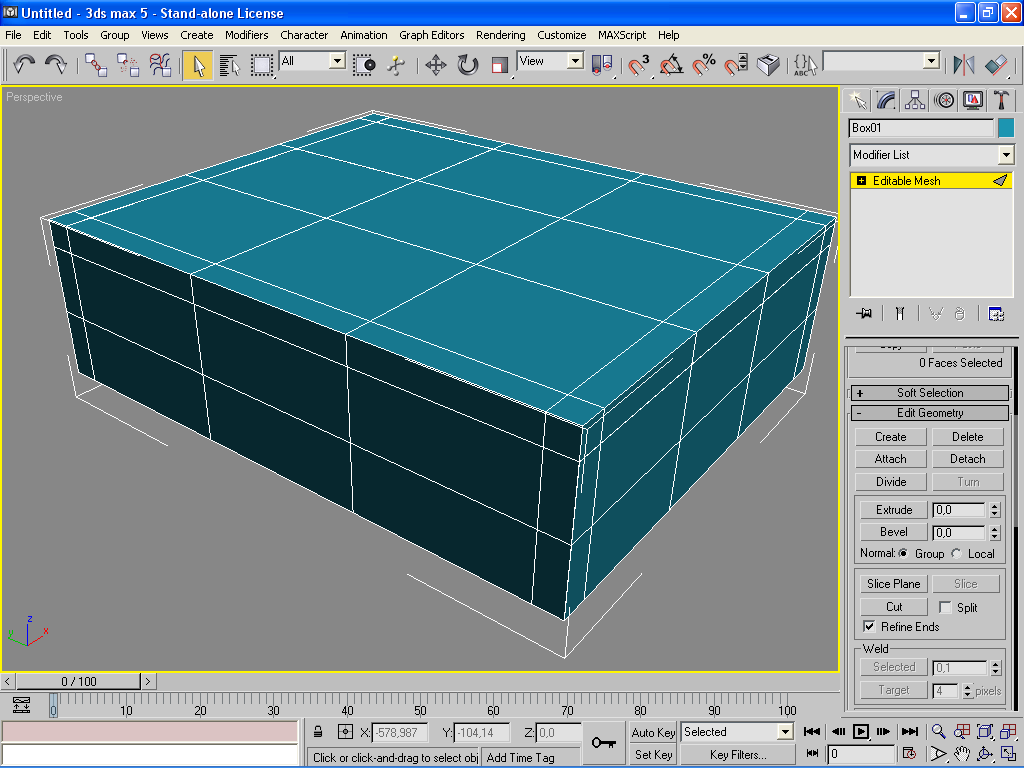Open the Hierarchy command panel tab

point(914,100)
